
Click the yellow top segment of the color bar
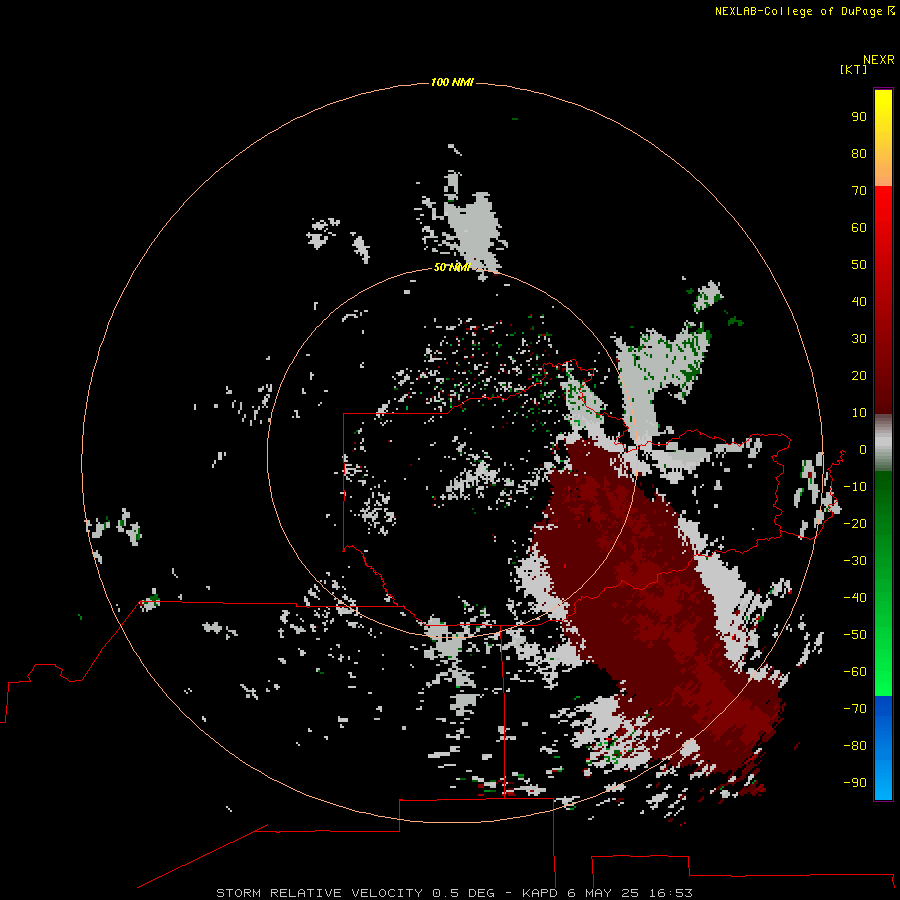(883, 137)
